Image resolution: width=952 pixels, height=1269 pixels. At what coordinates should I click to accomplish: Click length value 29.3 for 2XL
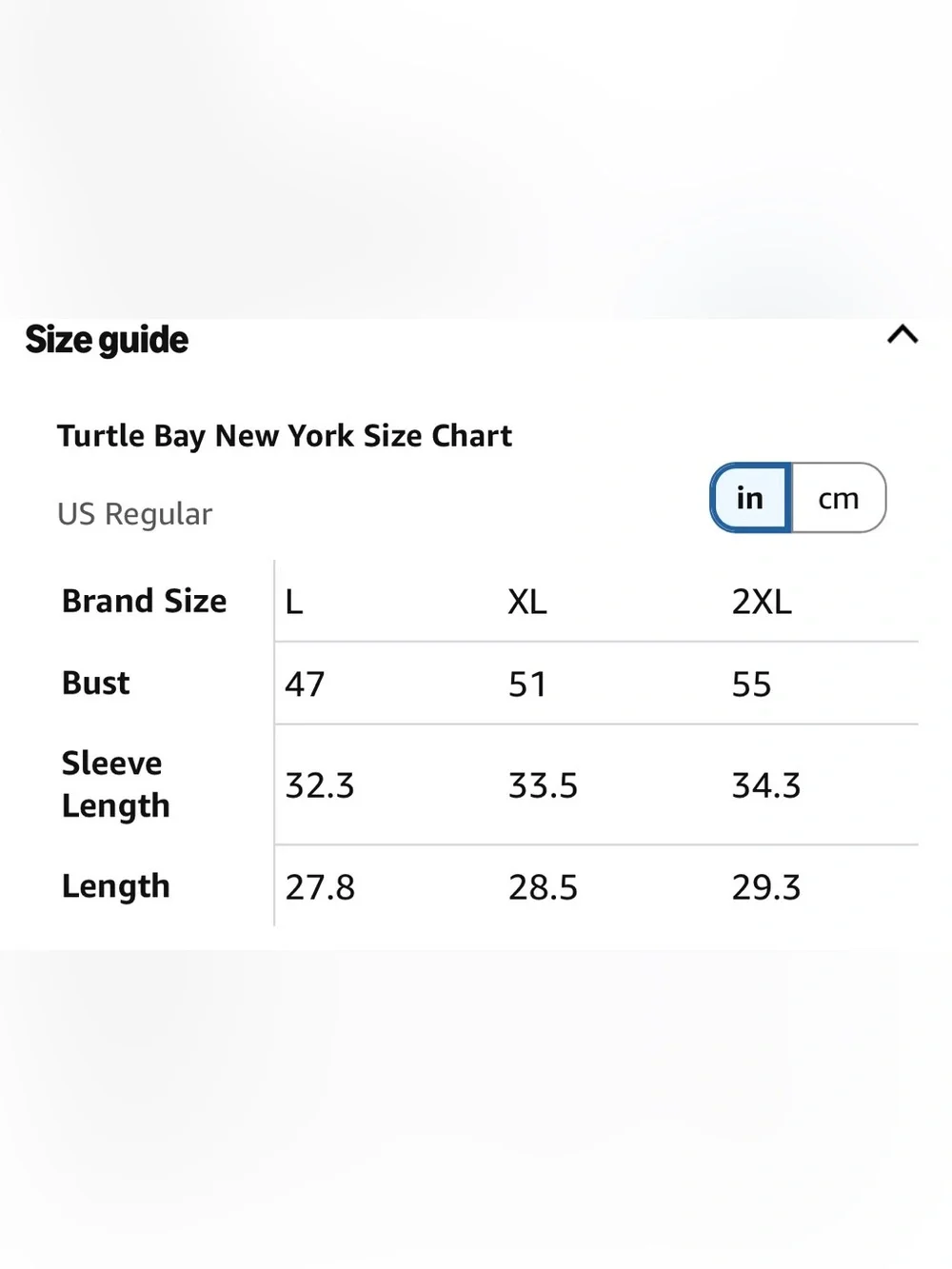pos(766,887)
